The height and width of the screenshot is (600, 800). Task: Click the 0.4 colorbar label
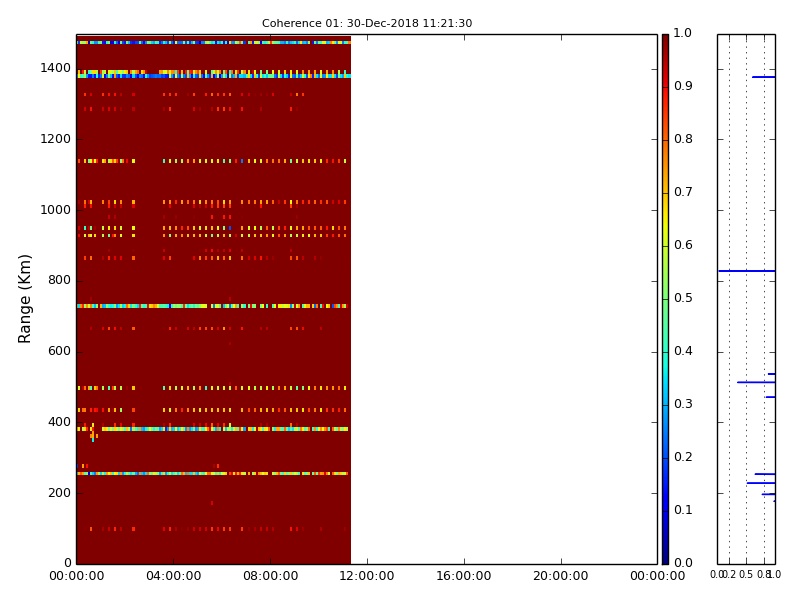(683, 351)
